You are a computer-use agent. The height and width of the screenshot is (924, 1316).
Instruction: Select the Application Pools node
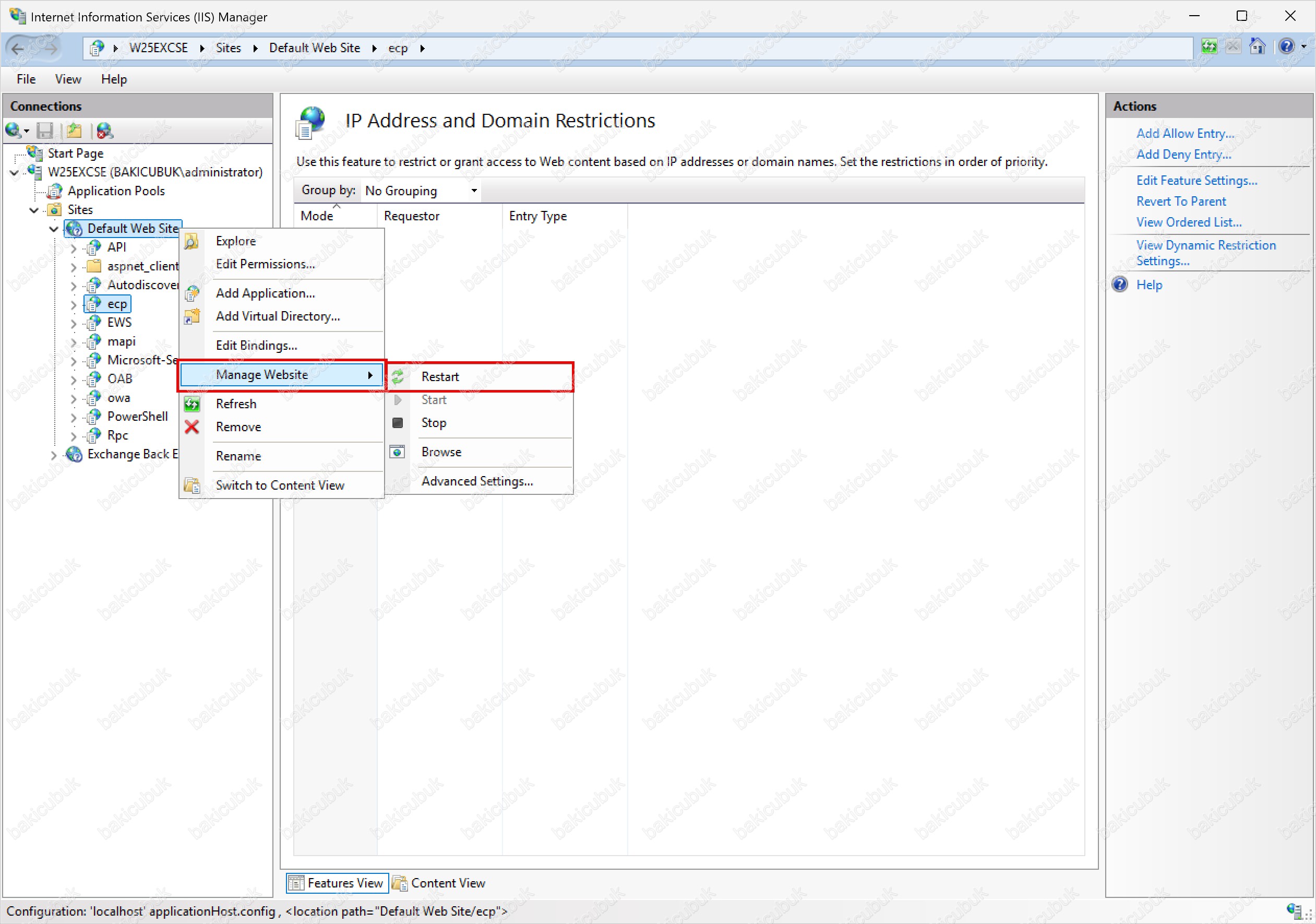(x=116, y=191)
